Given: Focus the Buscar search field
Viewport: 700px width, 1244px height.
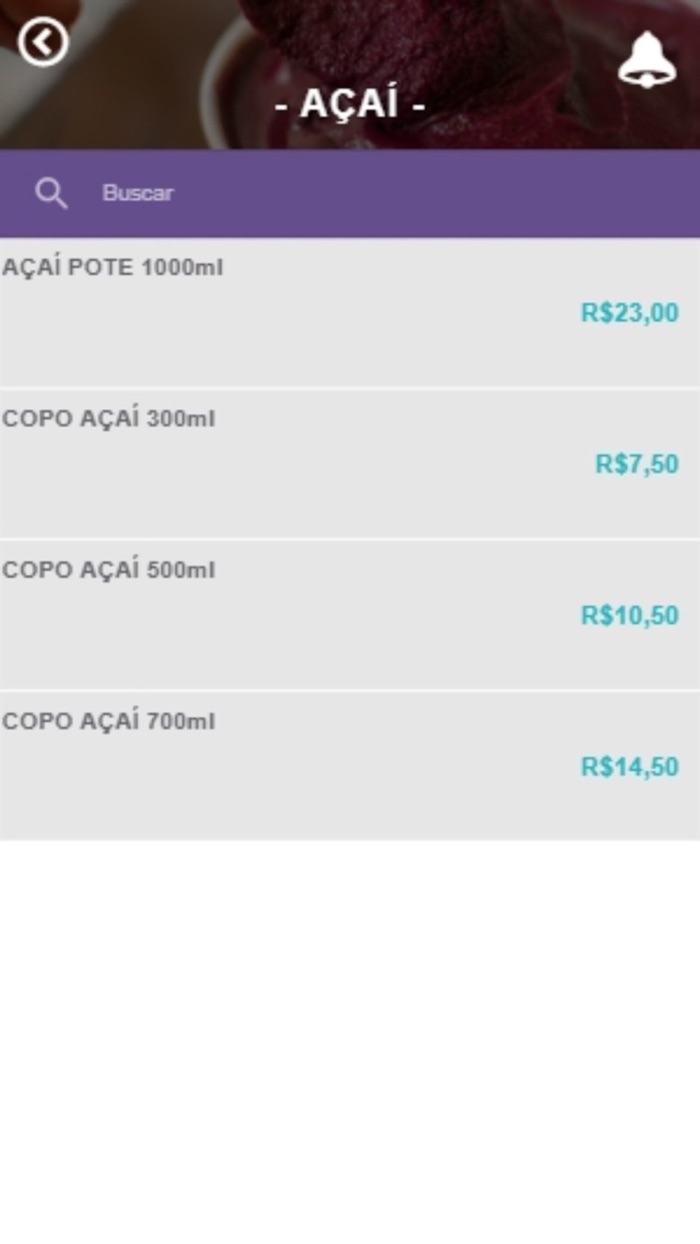Looking at the screenshot, I should coord(300,193).
